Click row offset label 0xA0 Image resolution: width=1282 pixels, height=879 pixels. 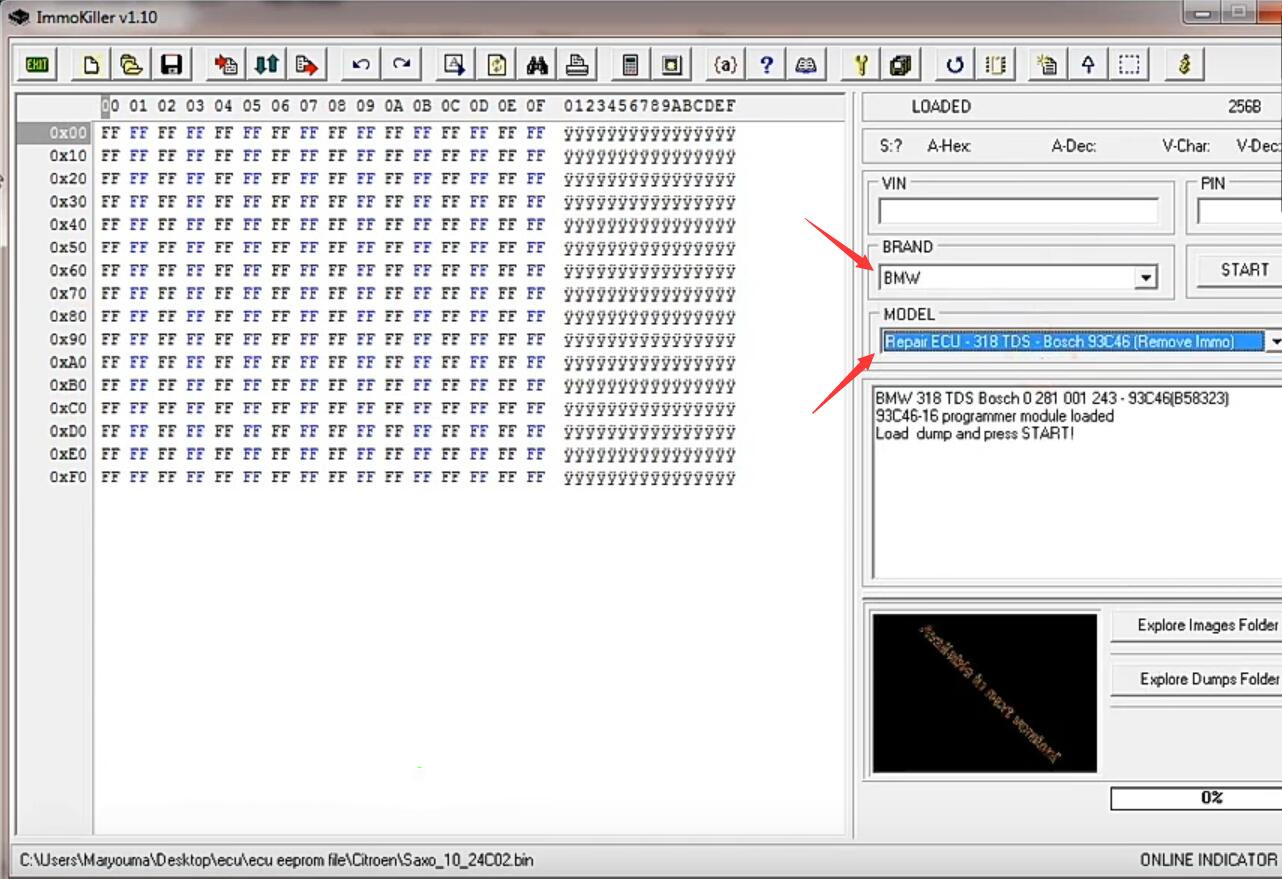coord(68,363)
